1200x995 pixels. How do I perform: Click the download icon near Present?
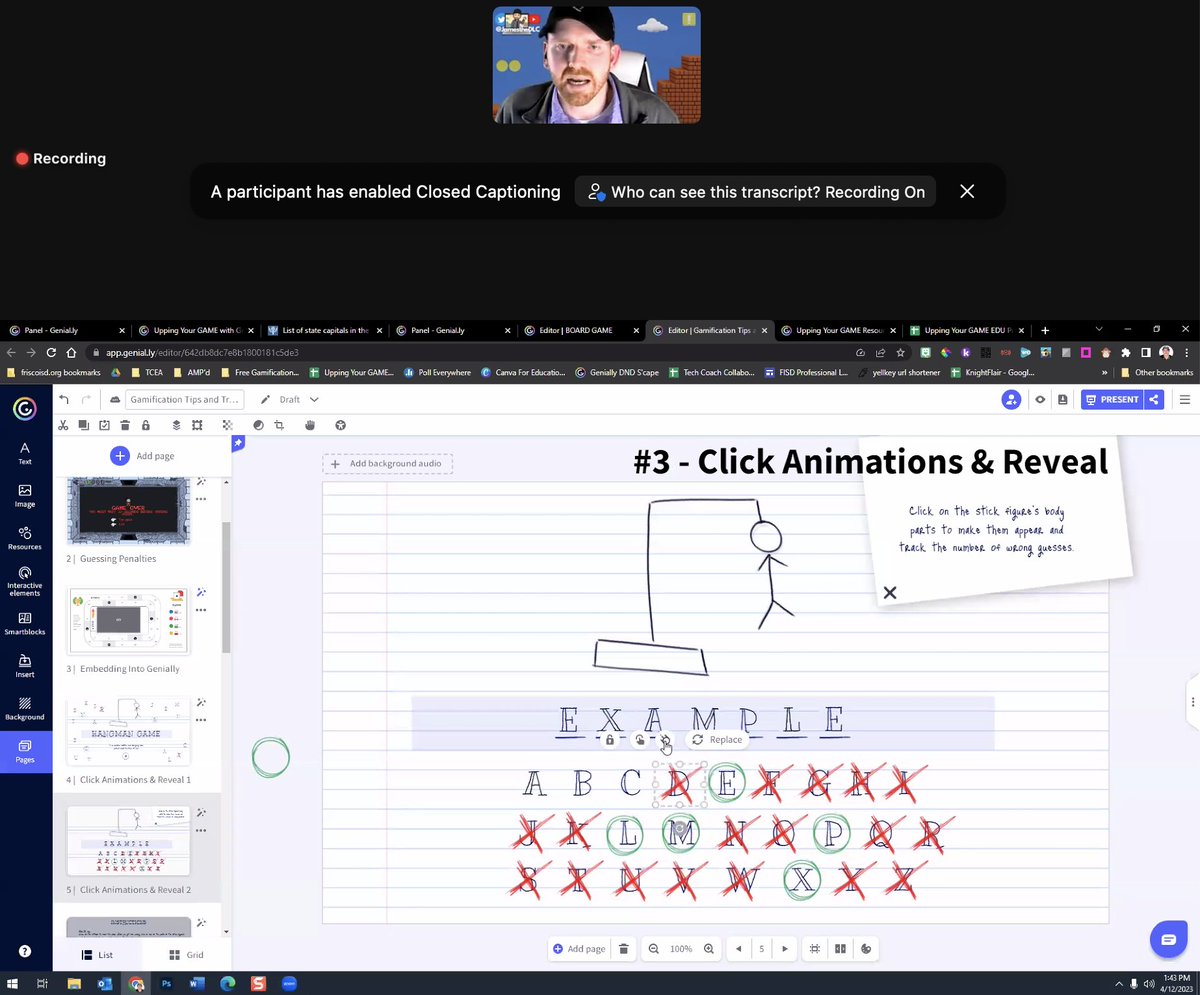(1062, 399)
